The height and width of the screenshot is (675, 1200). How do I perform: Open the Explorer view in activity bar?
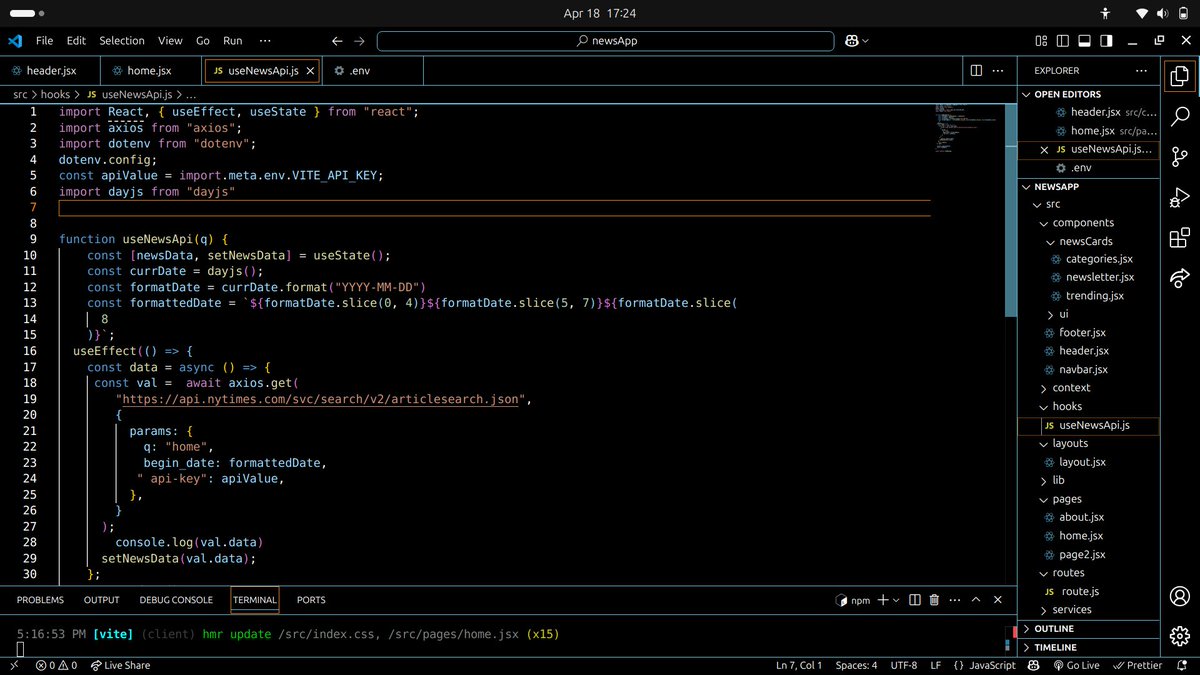pyautogui.click(x=1180, y=75)
